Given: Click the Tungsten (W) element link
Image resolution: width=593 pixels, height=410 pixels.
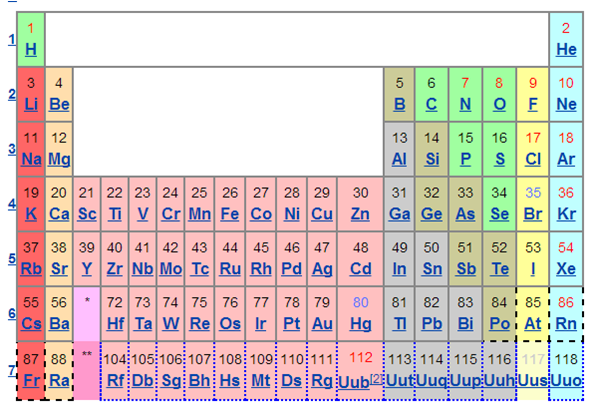Looking at the screenshot, I should click(x=171, y=324).
